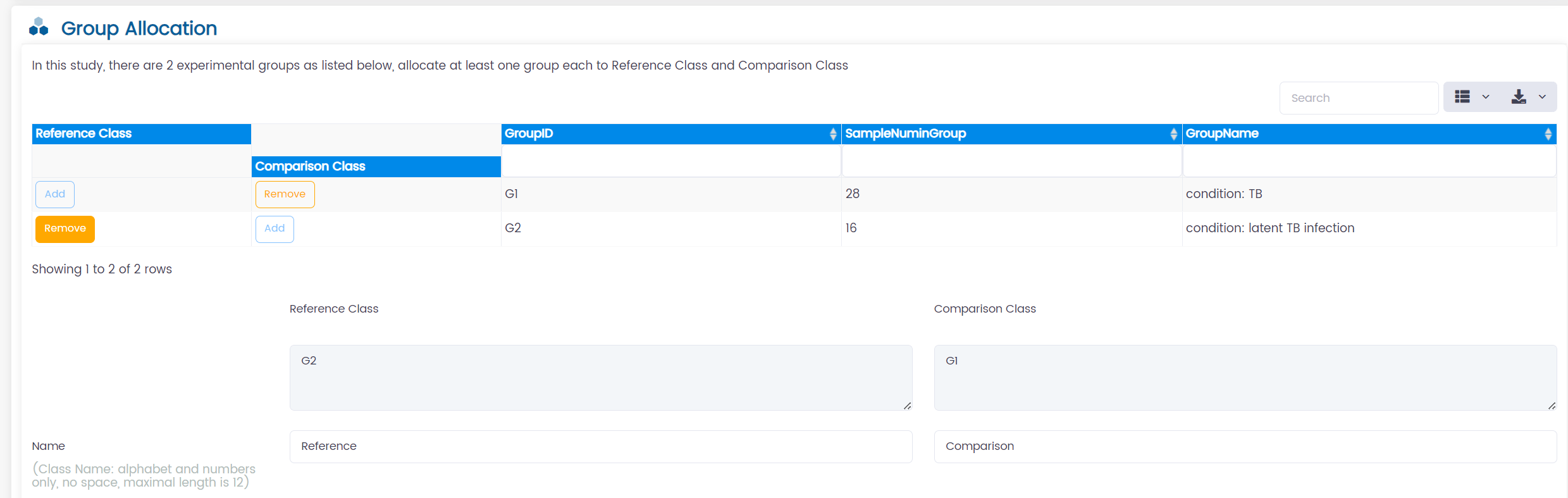Grab Comparison Class textarea resize handle

coord(1552,406)
